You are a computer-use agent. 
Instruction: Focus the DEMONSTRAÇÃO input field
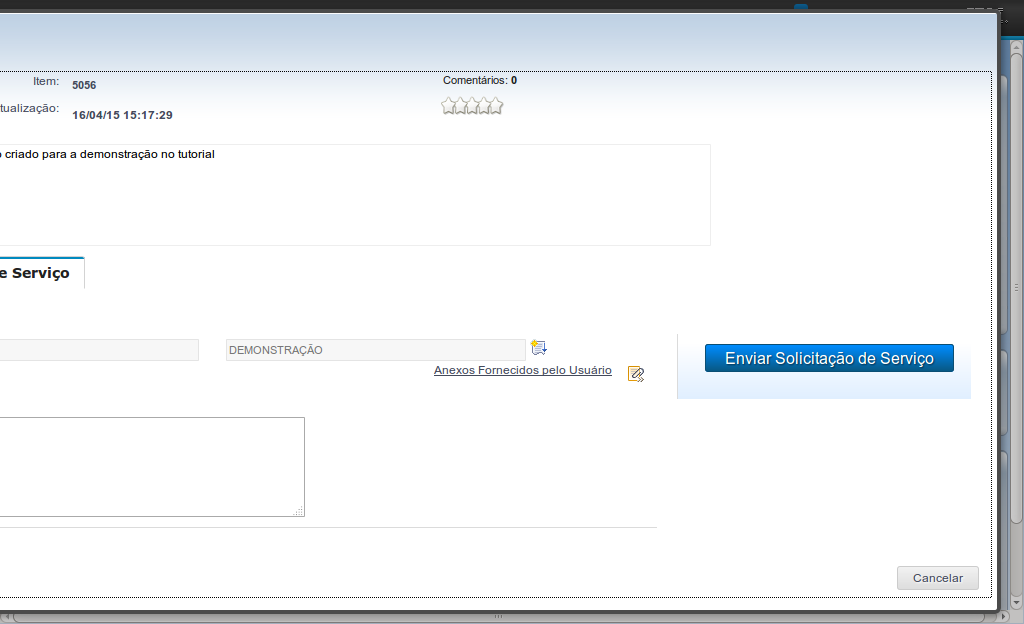pyautogui.click(x=375, y=350)
